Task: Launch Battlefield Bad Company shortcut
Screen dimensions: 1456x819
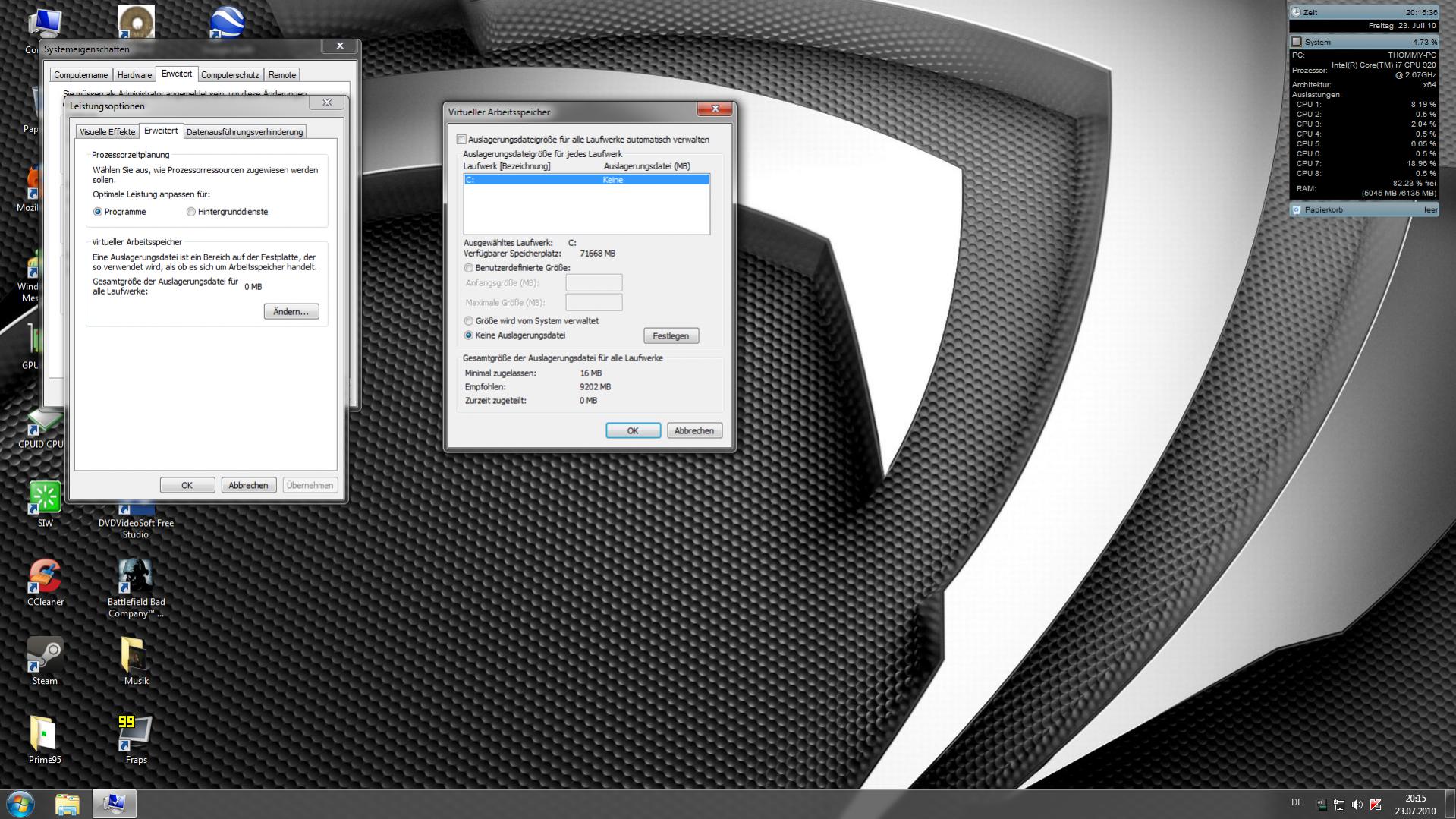Action: pyautogui.click(x=136, y=589)
